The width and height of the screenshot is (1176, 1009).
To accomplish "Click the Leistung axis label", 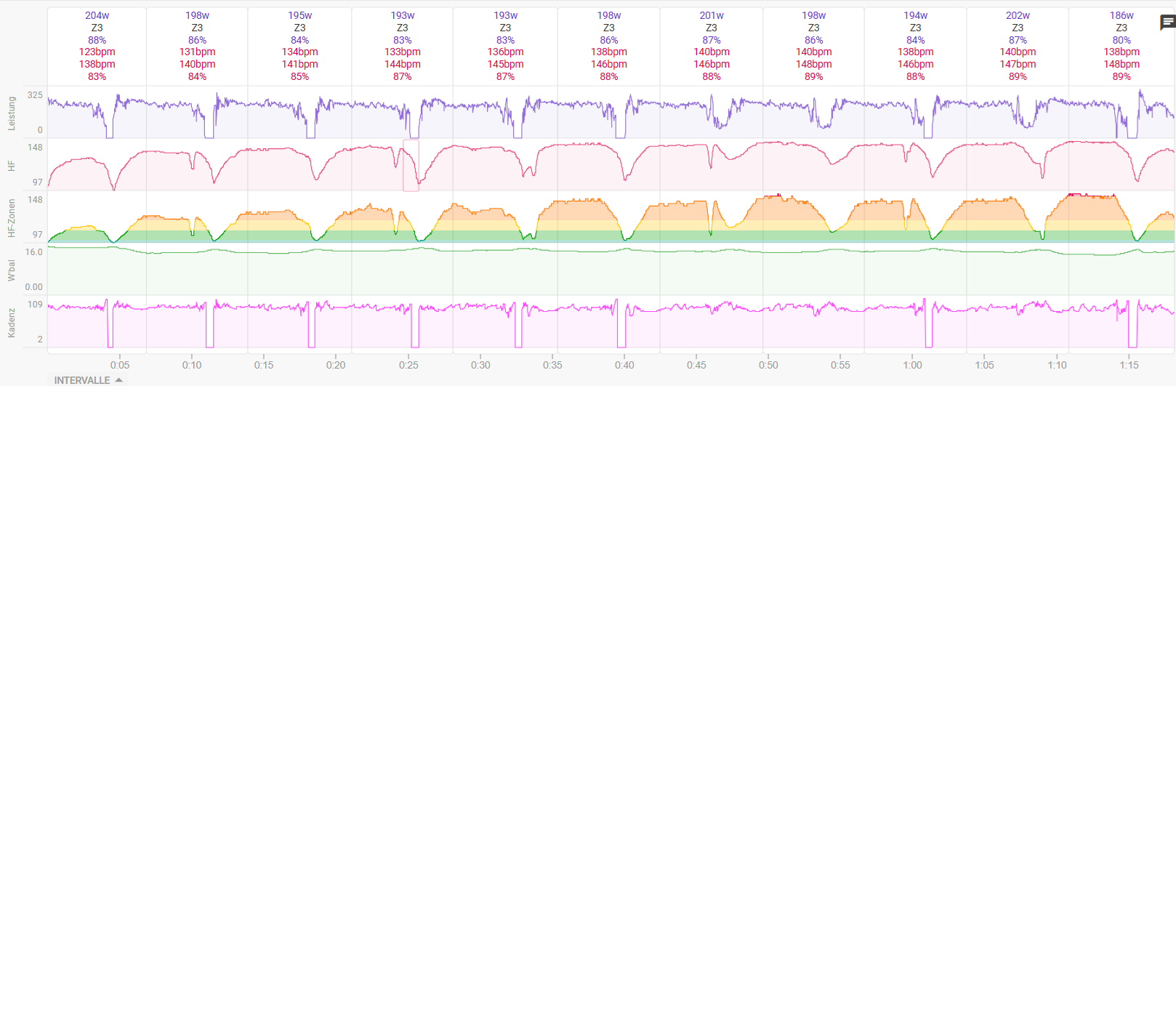I will (x=12, y=113).
